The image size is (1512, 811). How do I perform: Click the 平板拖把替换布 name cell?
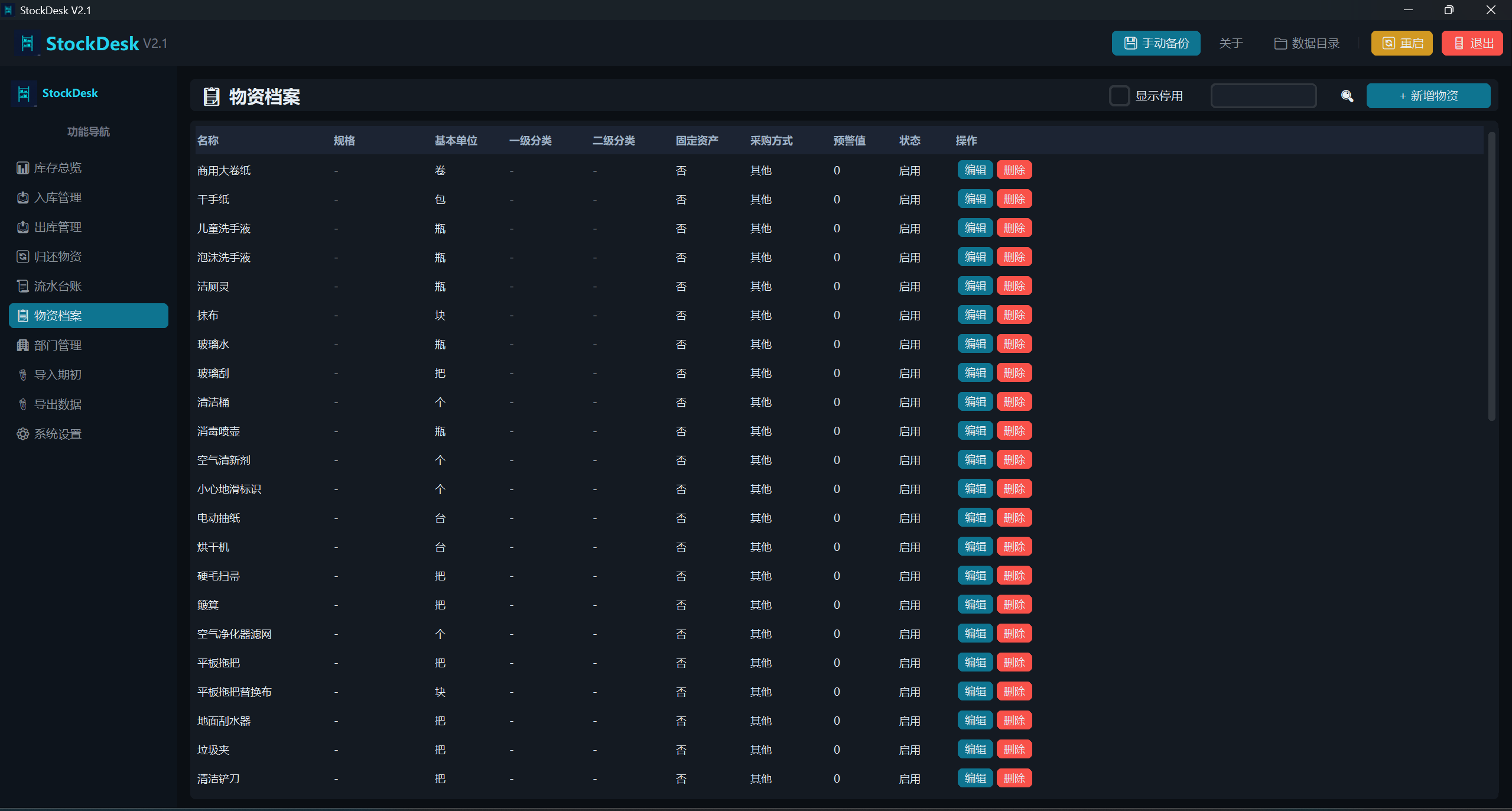click(x=235, y=692)
